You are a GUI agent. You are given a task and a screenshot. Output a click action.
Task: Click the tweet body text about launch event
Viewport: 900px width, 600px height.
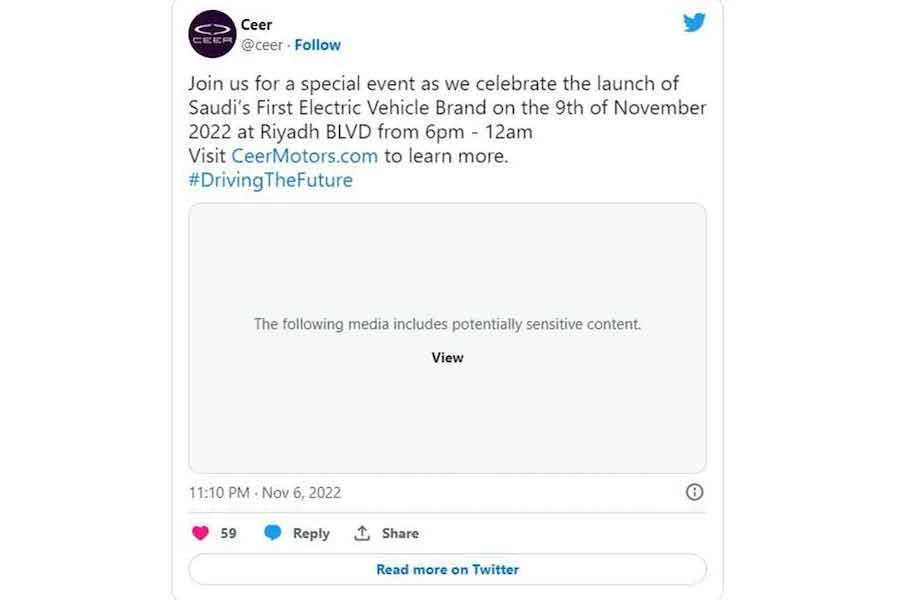click(x=447, y=108)
